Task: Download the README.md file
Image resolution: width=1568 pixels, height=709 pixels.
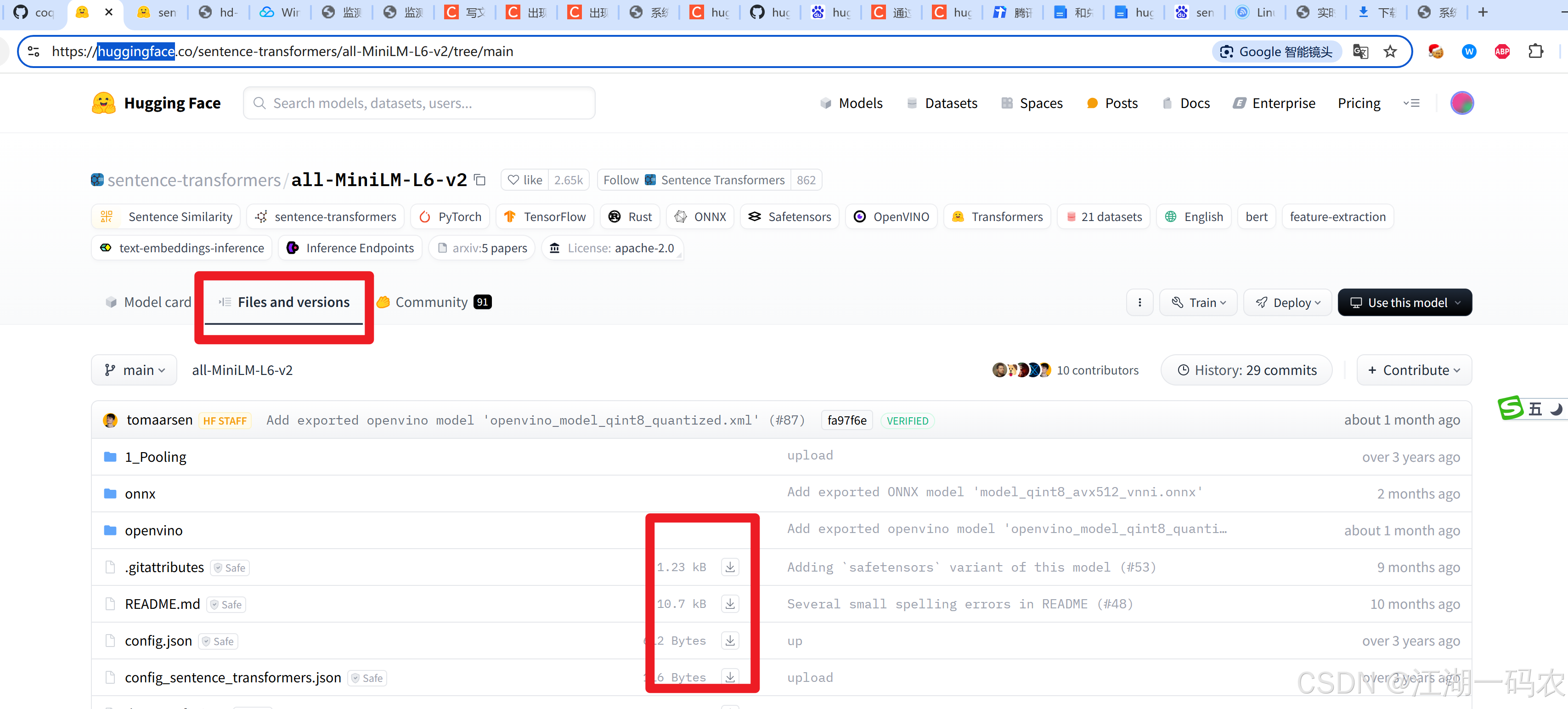Action: [730, 604]
